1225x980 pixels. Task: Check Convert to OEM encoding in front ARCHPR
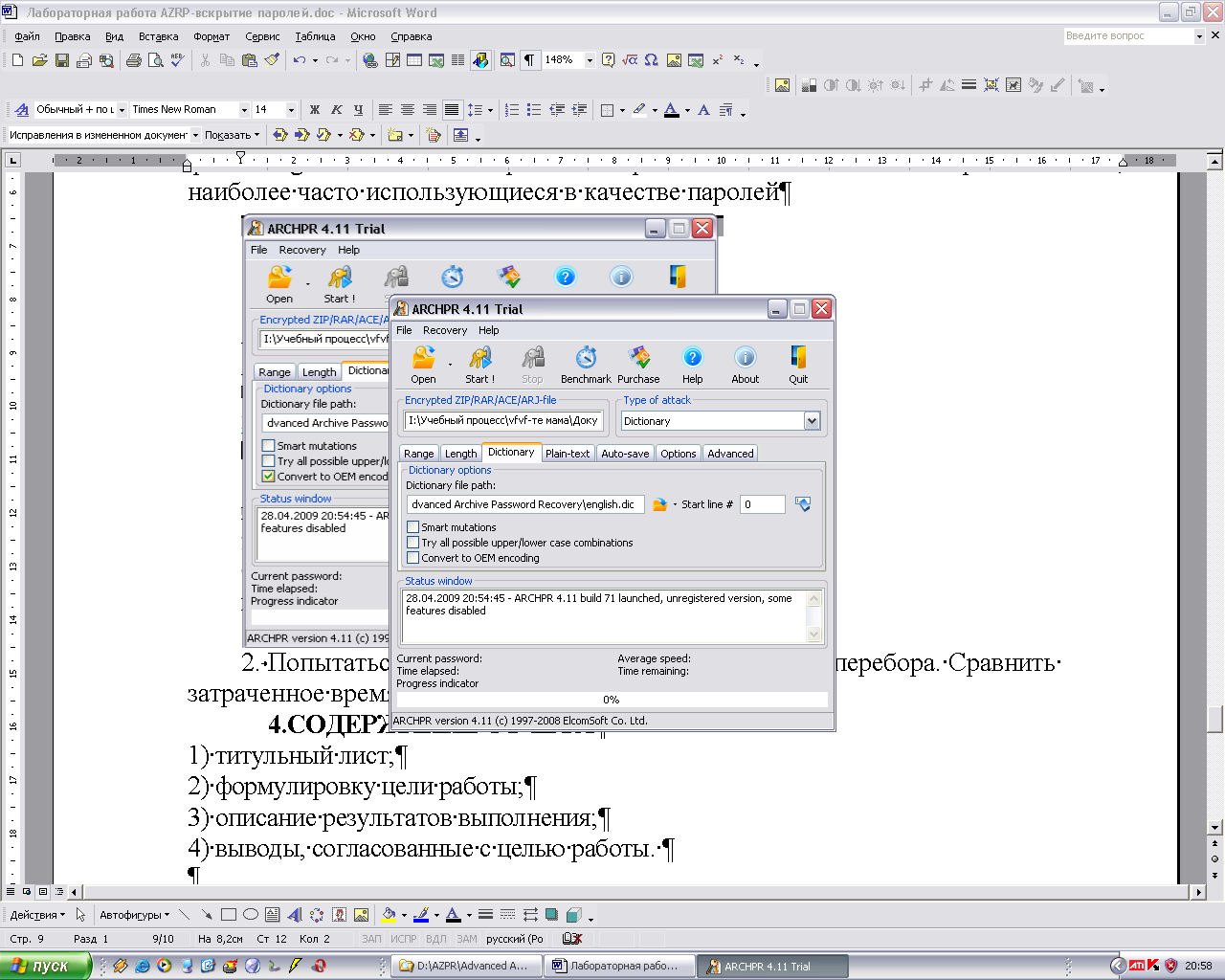(412, 558)
